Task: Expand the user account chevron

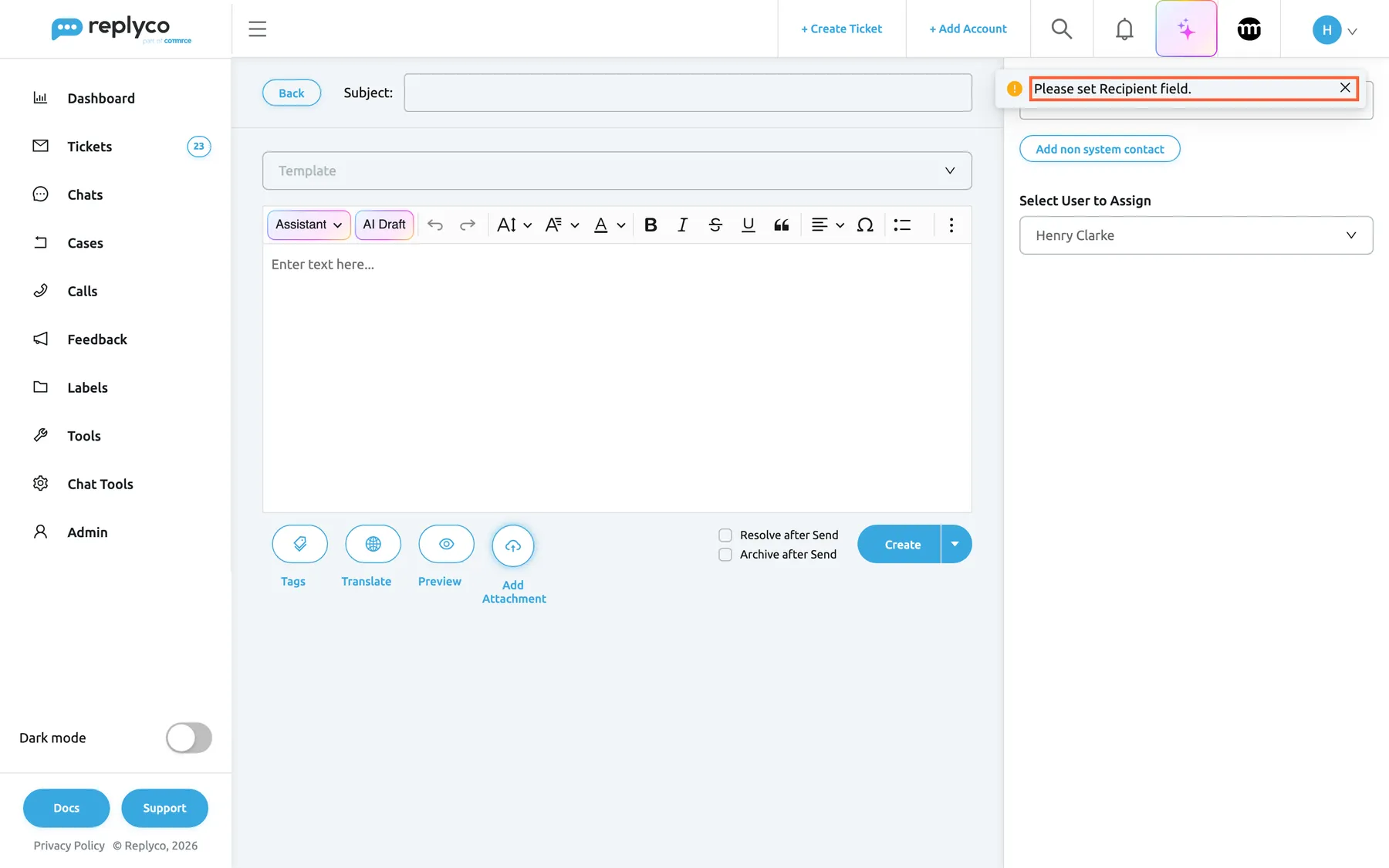Action: pyautogui.click(x=1352, y=32)
